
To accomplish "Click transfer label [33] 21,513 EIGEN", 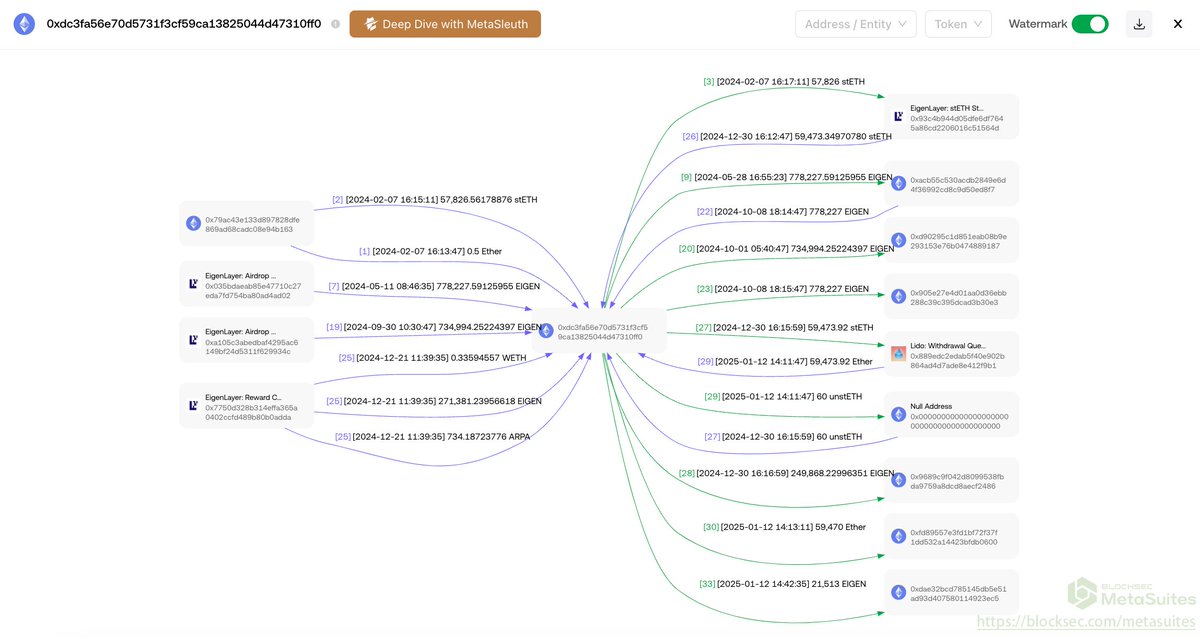I will tap(783, 583).
